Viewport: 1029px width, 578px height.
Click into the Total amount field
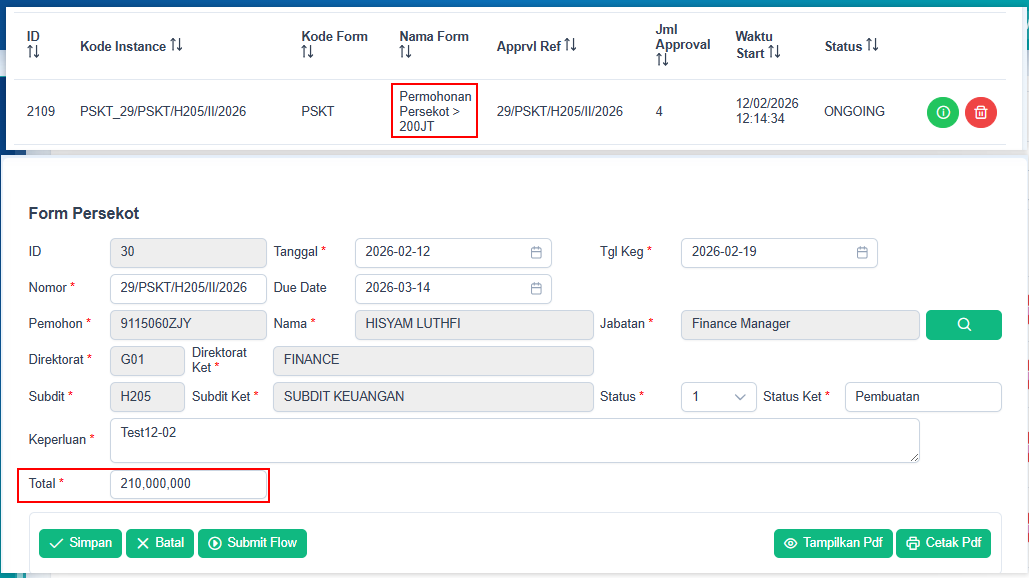point(188,484)
